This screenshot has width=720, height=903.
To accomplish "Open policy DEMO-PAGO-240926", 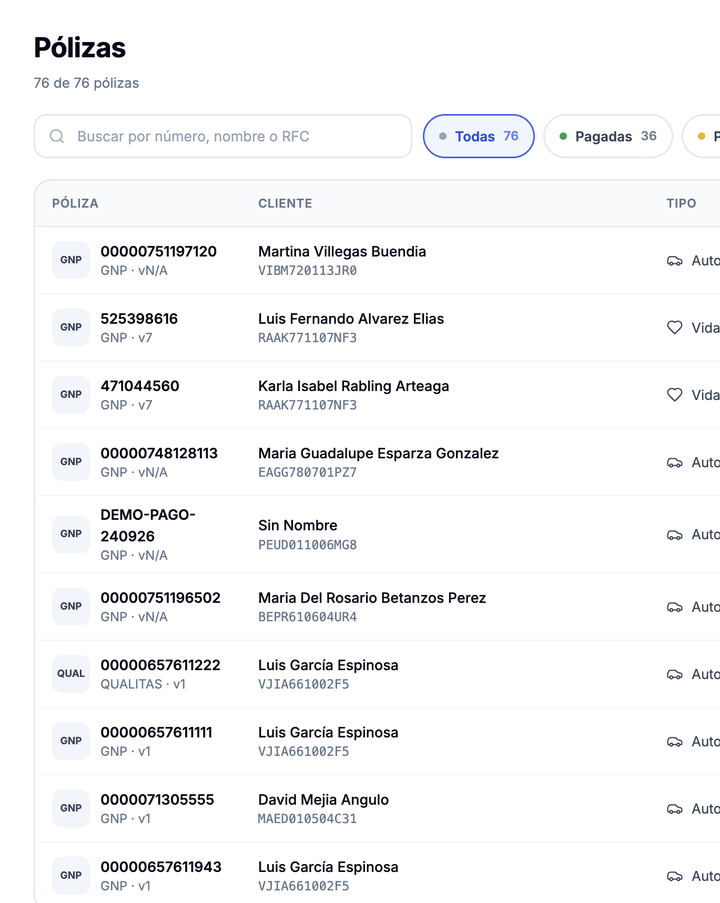I will point(148,525).
